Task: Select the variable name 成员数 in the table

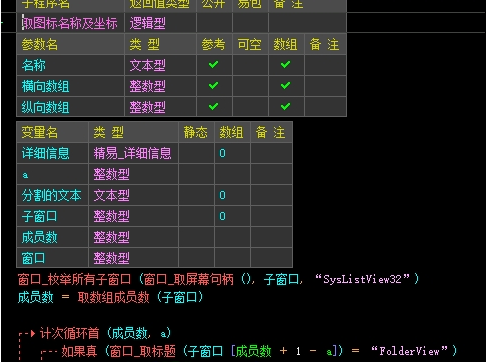Action: (x=40, y=237)
